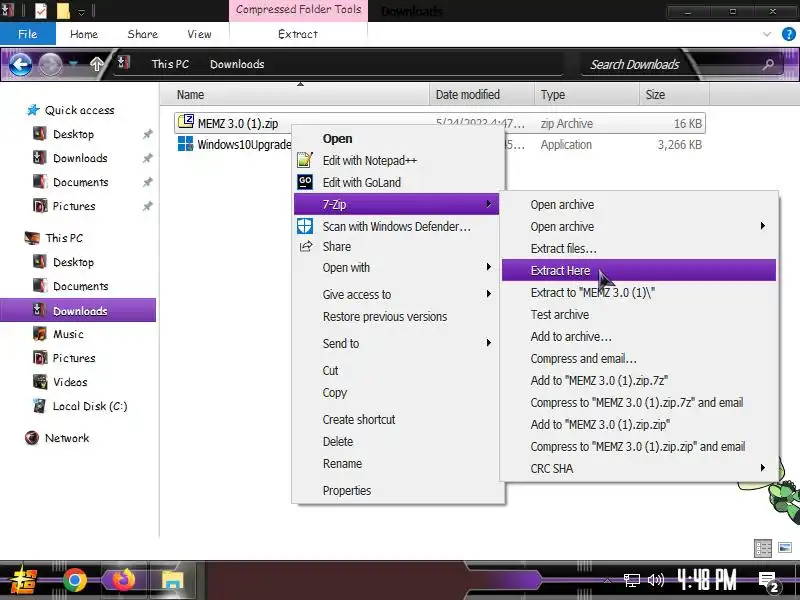The height and width of the screenshot is (600, 800).
Task: Switch to large icons view layout
Action: [785, 548]
